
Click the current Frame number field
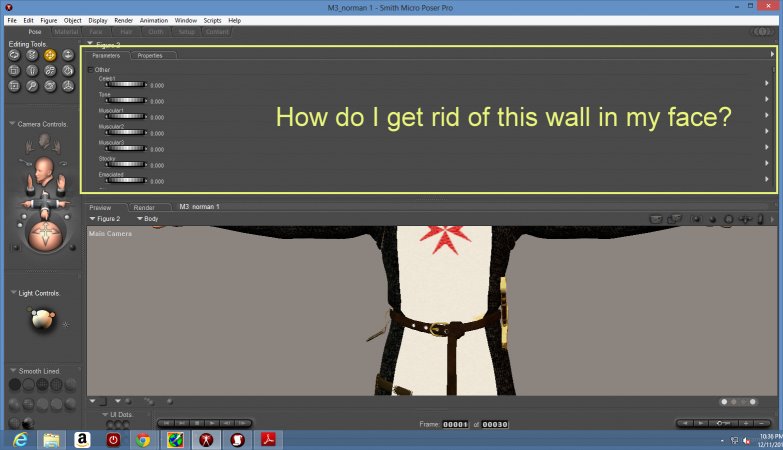tap(455, 425)
